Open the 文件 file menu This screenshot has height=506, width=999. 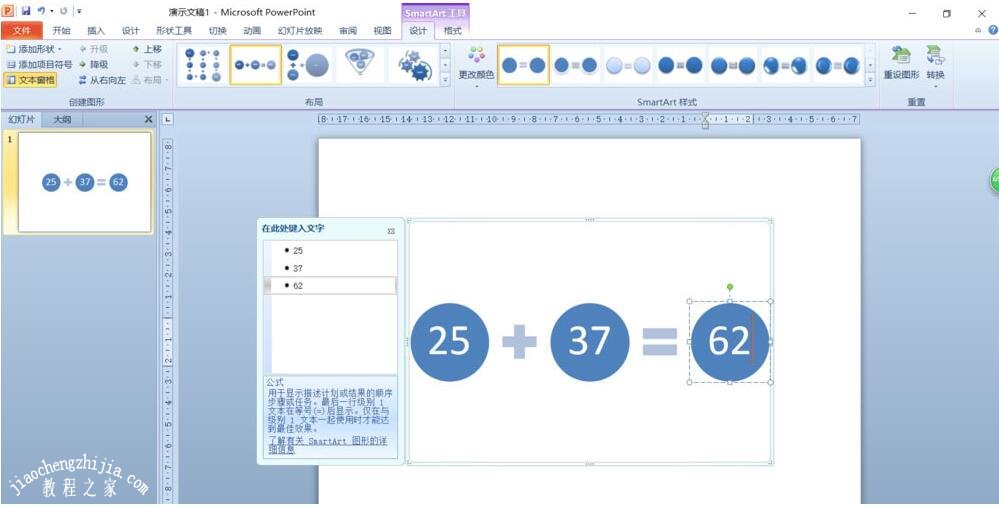coord(22,31)
